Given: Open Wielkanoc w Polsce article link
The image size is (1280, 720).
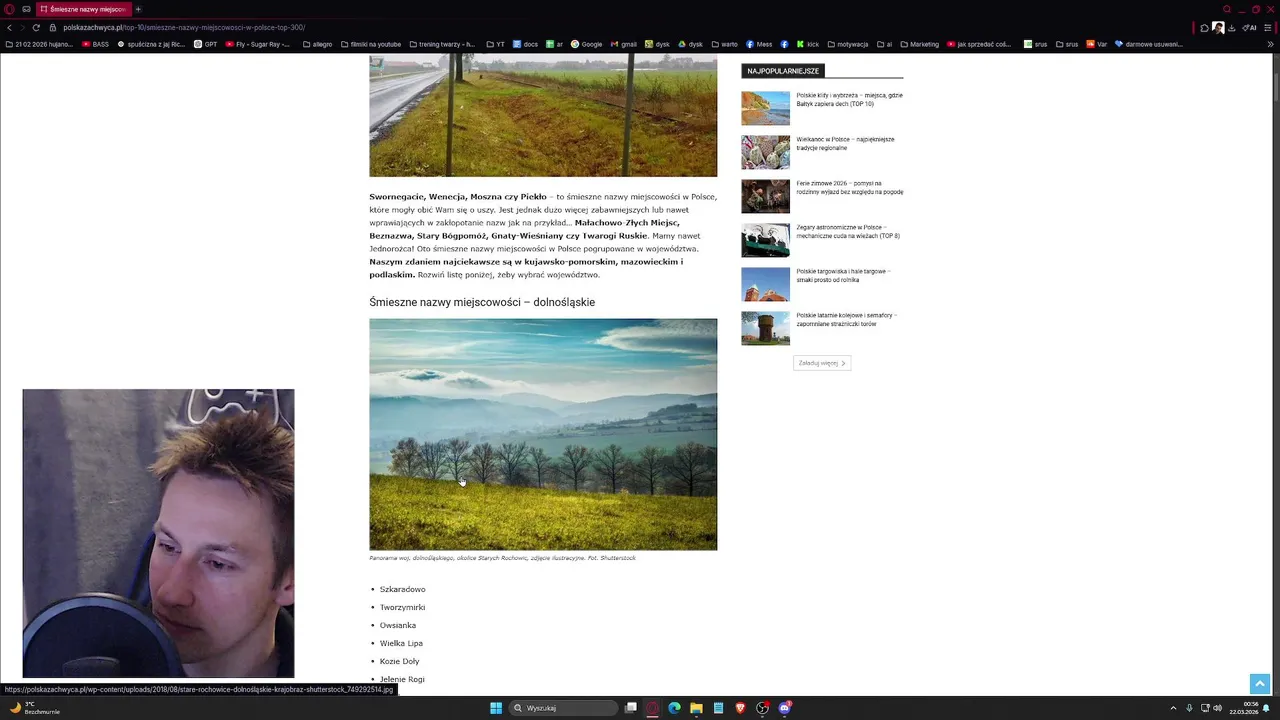Looking at the screenshot, I should [x=845, y=143].
